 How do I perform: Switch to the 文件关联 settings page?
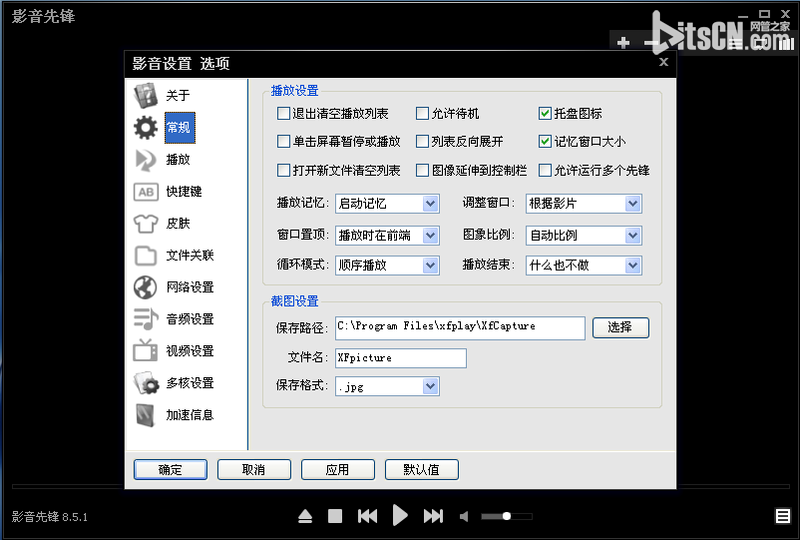pos(190,256)
